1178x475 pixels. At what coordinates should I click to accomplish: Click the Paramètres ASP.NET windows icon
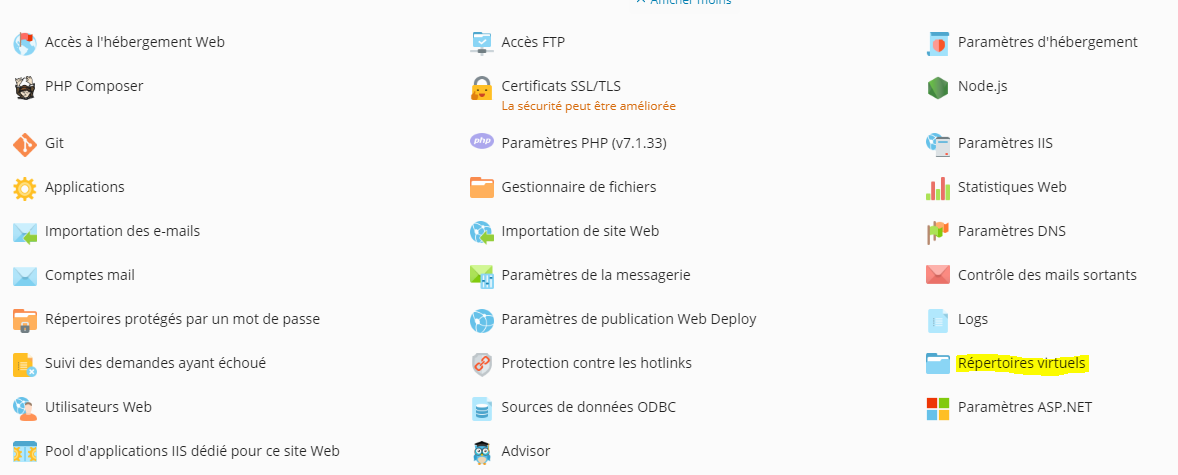pyautogui.click(x=938, y=408)
